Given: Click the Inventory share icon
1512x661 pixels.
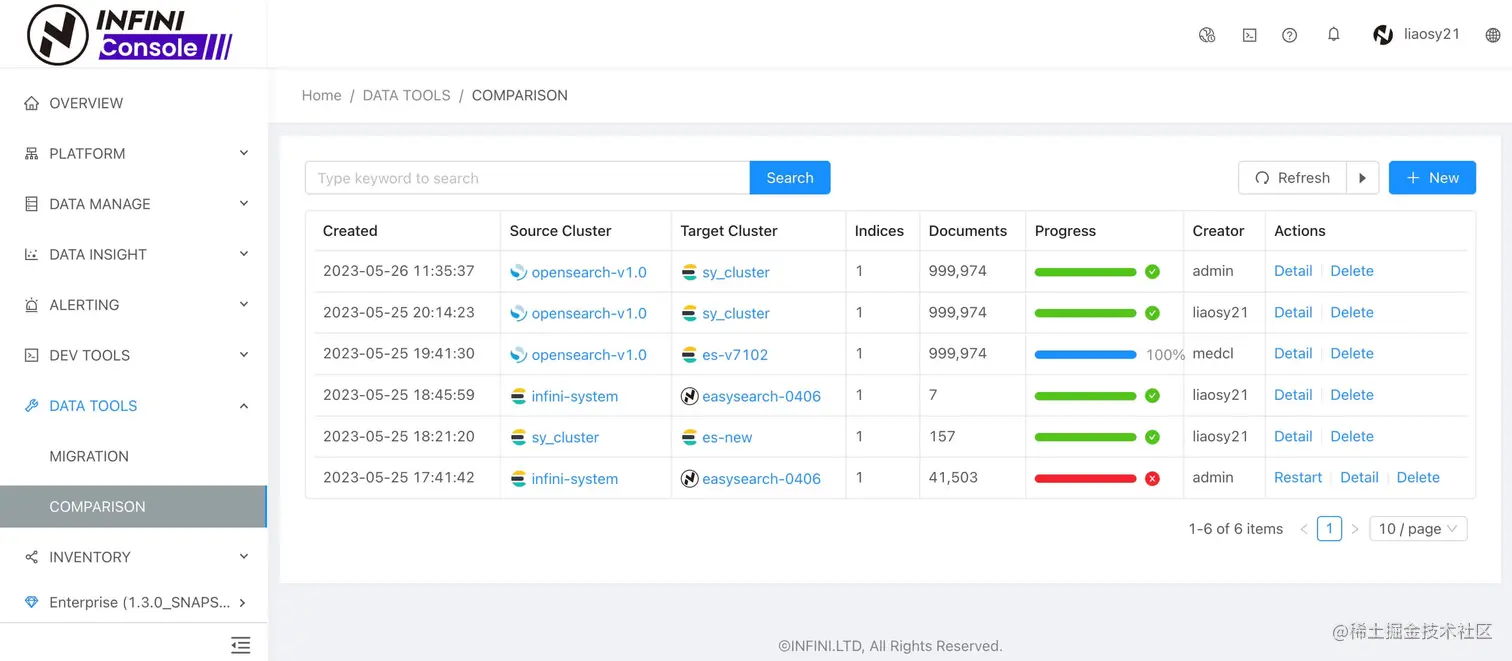Looking at the screenshot, I should click(x=31, y=557).
